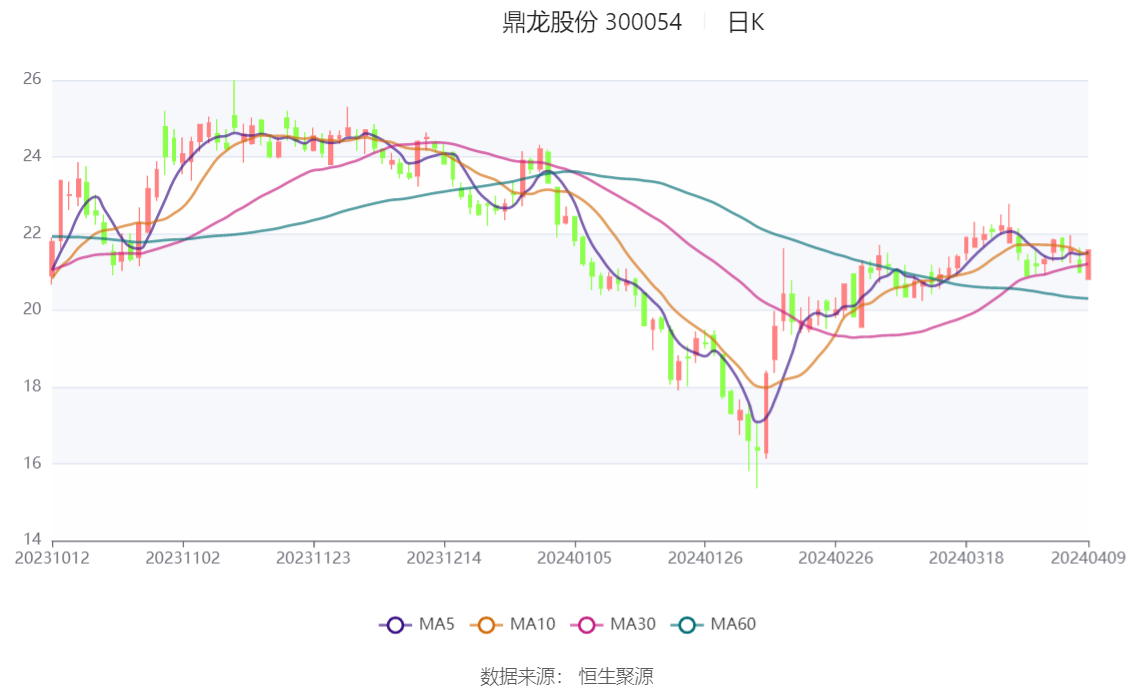Hide the MA10 line via its label
The height and width of the screenshot is (689, 1134).
[x=532, y=625]
